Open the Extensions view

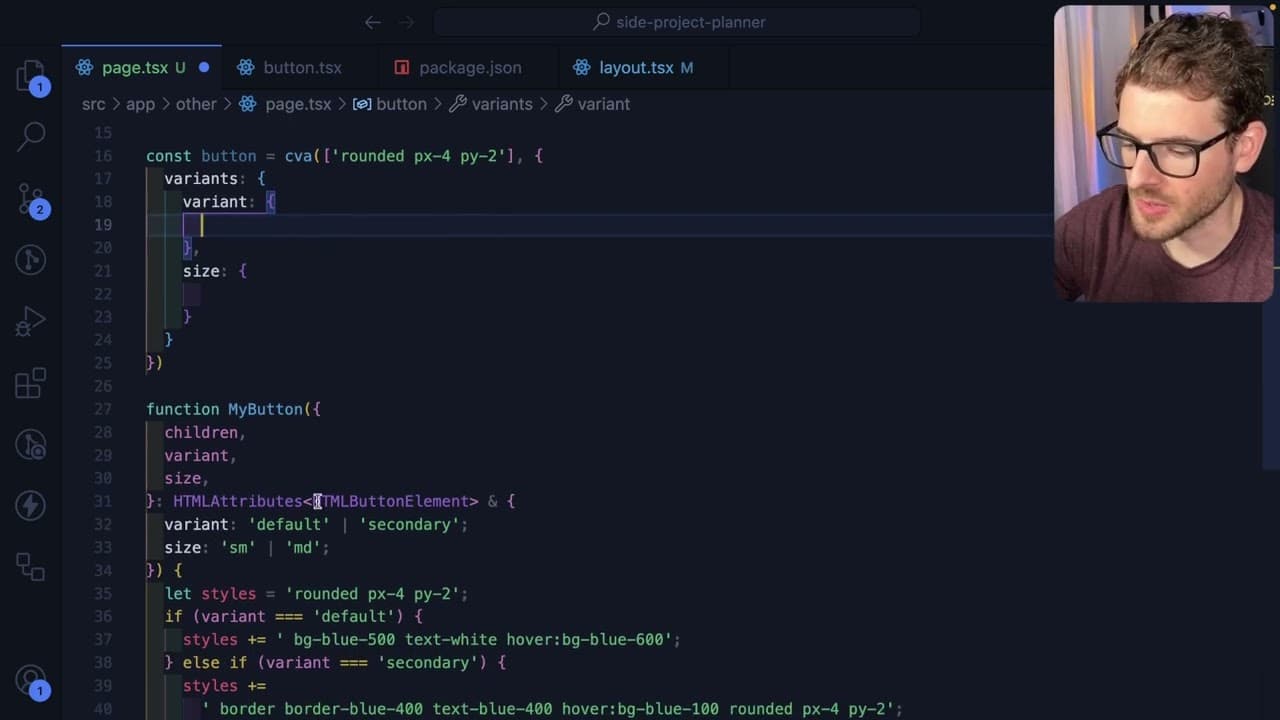[x=30, y=383]
